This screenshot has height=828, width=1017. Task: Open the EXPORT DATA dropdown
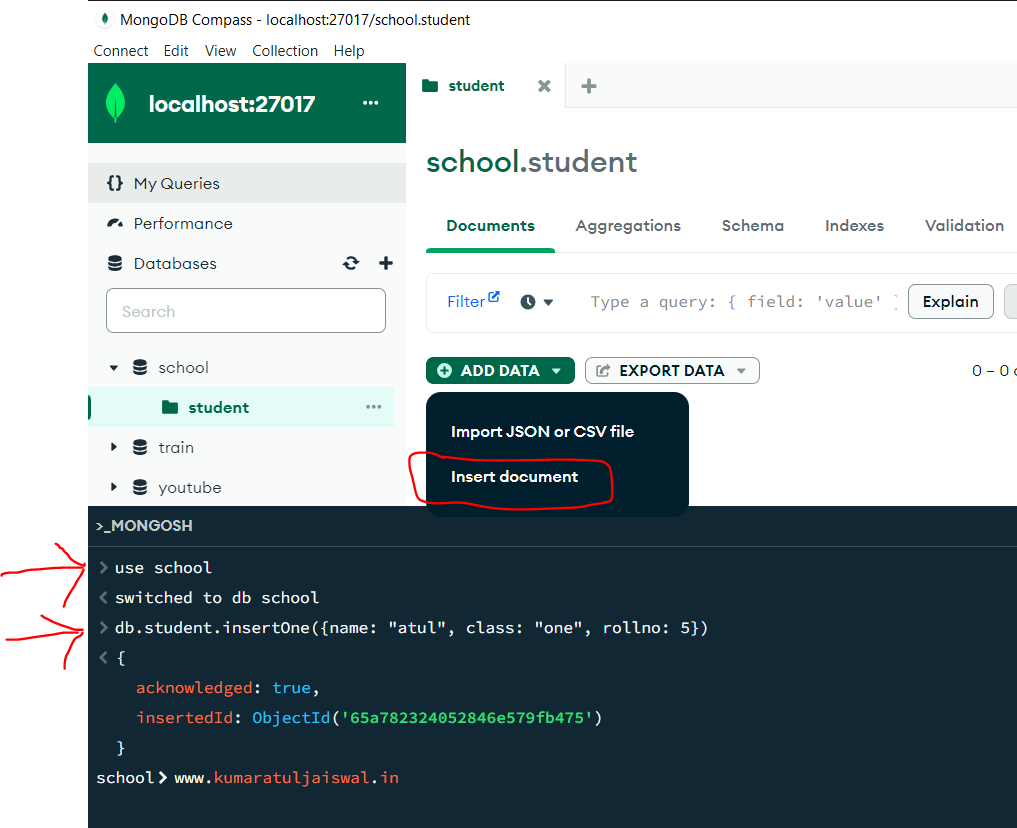(672, 370)
